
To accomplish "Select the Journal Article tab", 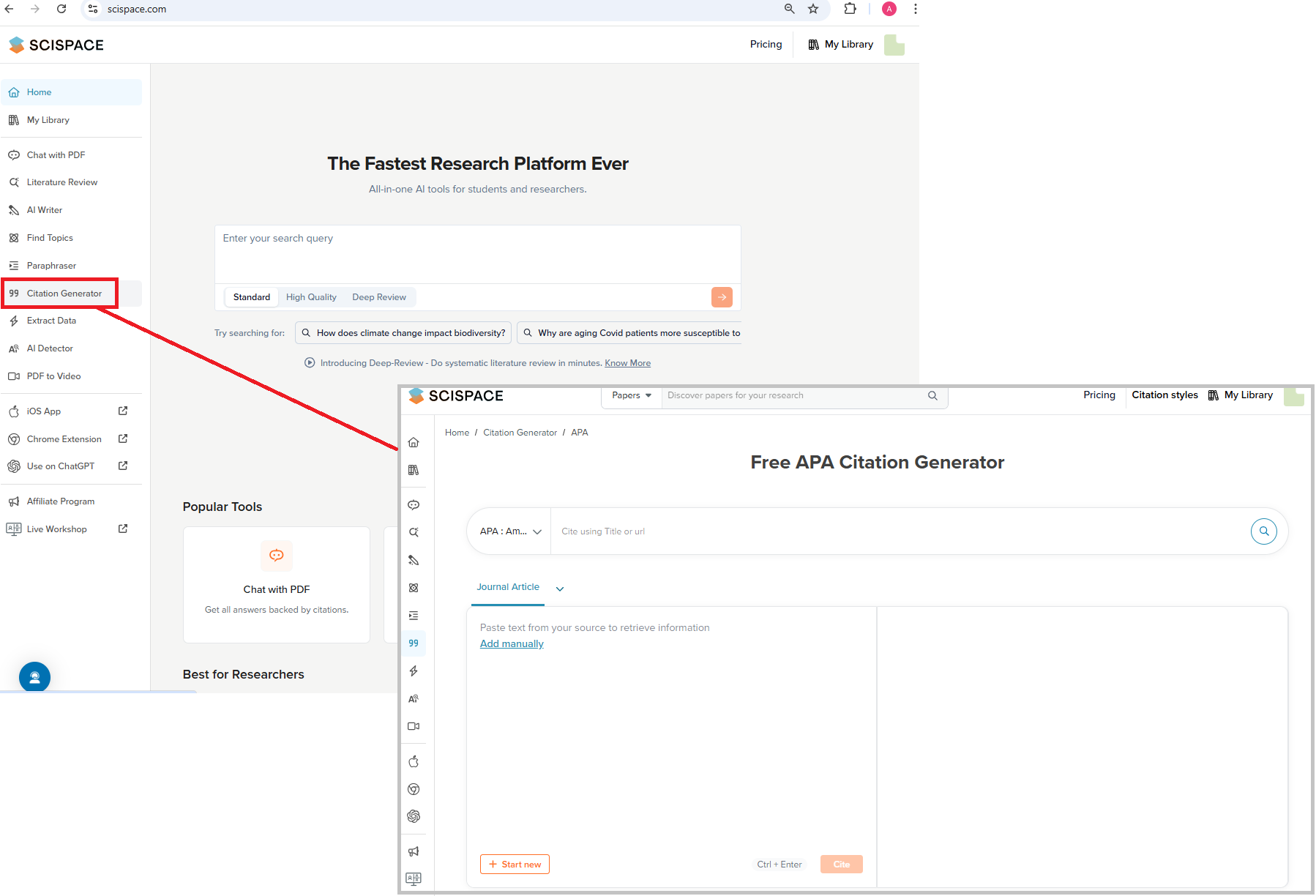I will (508, 587).
